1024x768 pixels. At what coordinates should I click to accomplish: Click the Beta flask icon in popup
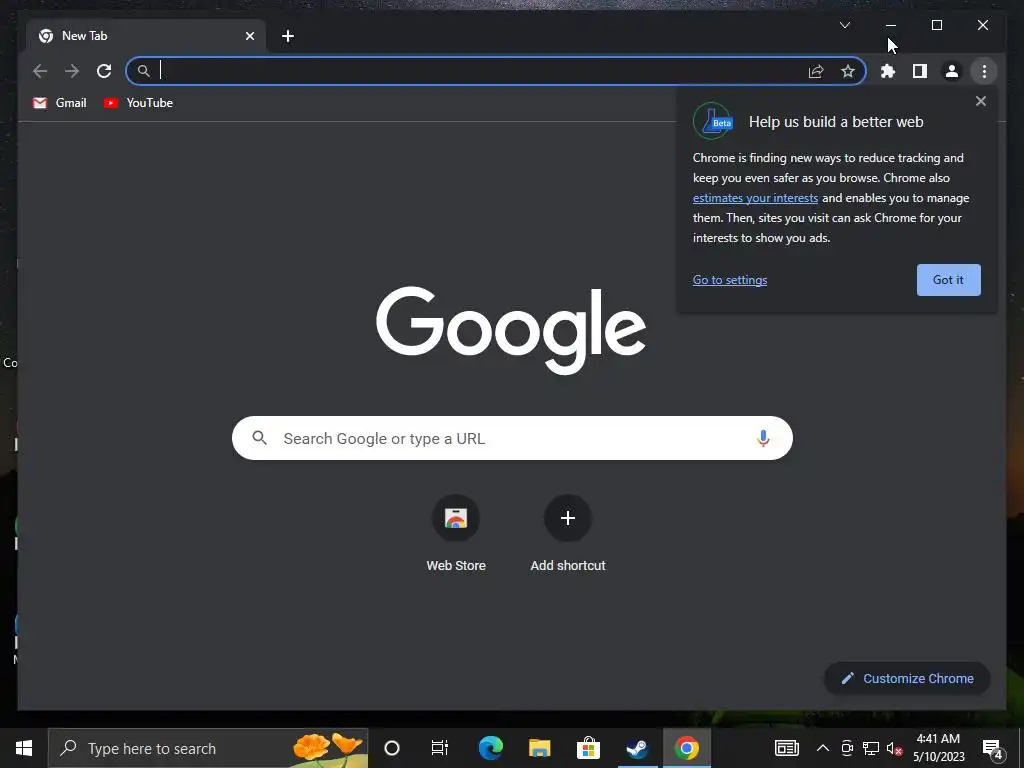pyautogui.click(x=713, y=121)
